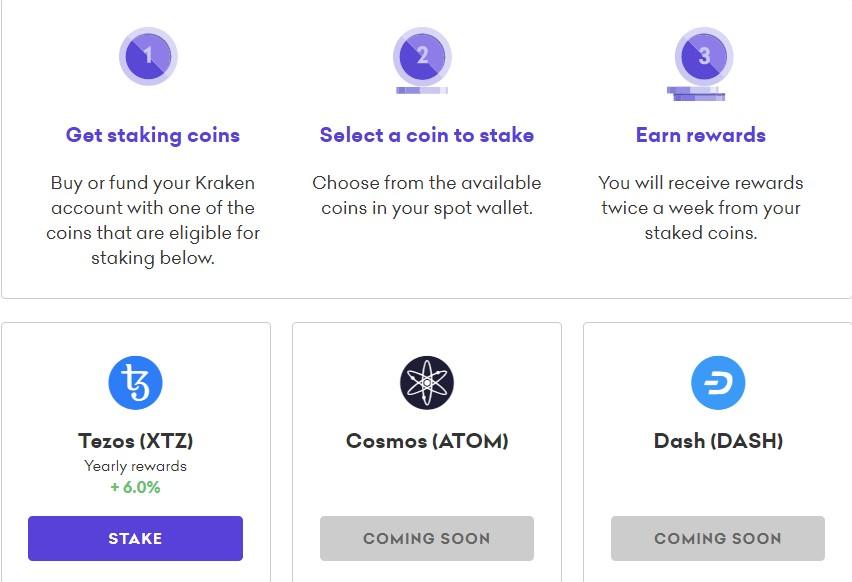Click the Cosmos (ATOM) card title
Viewport: 852px width, 582px height.
427,441
